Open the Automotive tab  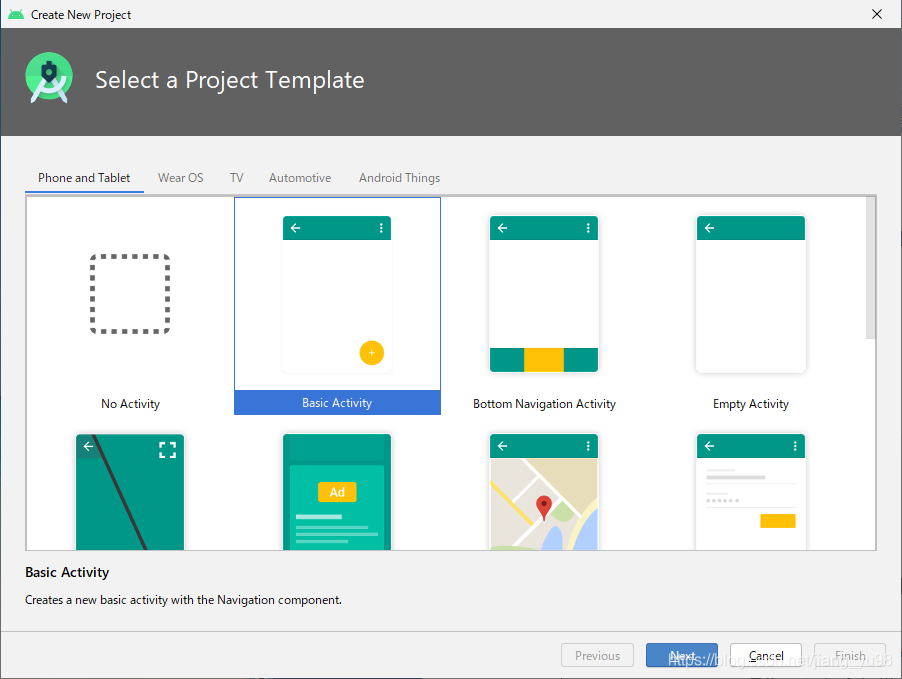click(300, 178)
